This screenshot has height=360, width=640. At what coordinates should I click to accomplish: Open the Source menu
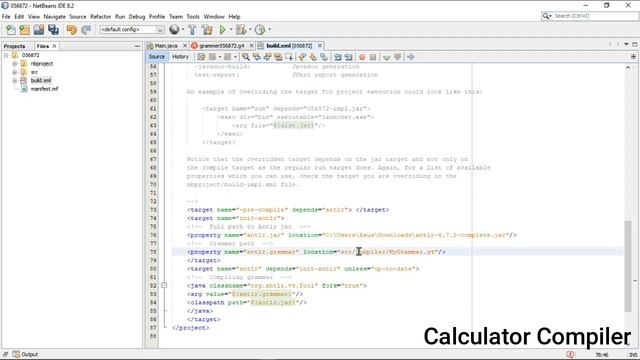(78, 17)
